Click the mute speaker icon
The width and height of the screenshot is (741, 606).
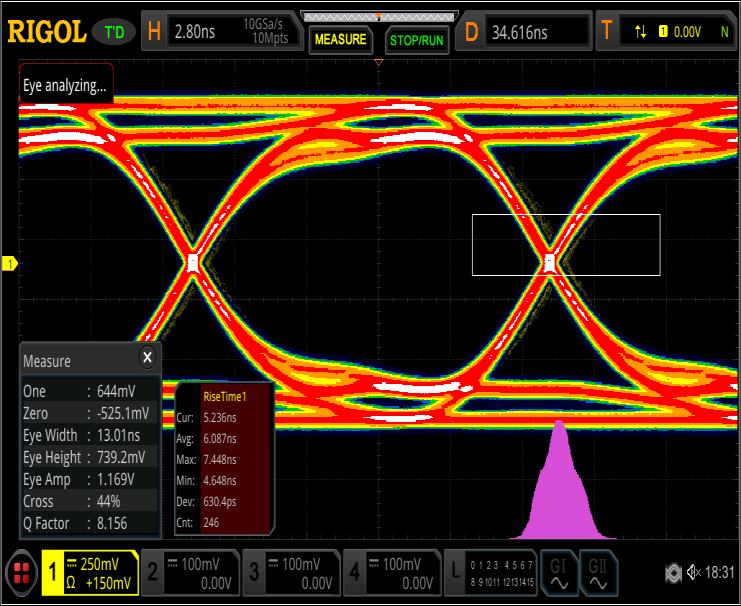point(696,573)
